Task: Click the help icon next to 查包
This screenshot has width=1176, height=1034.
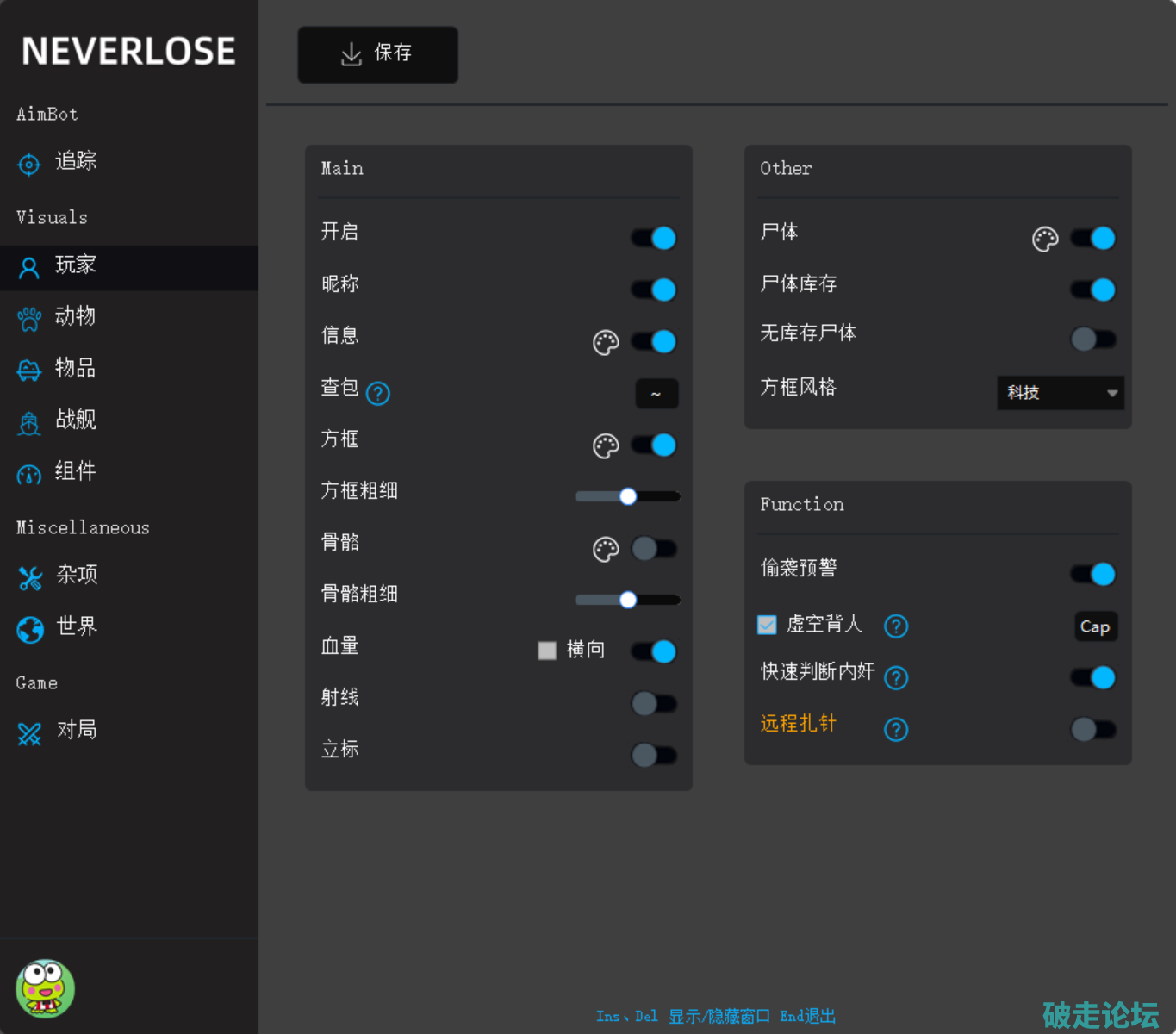Action: pyautogui.click(x=378, y=394)
